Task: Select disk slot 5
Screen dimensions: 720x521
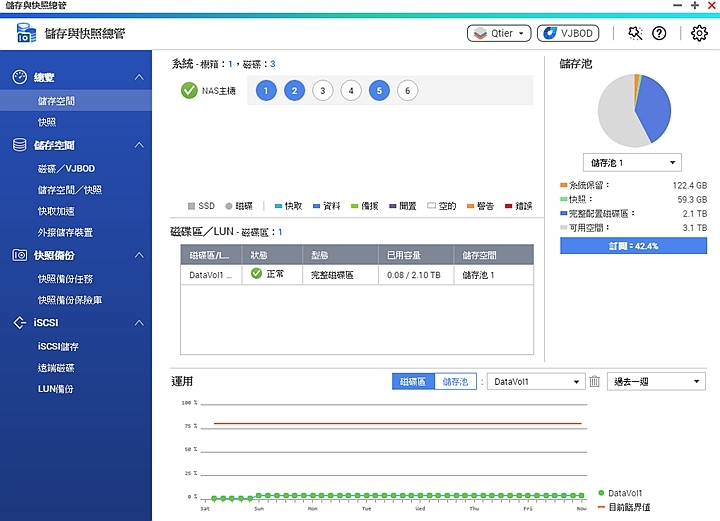Action: tap(379, 90)
